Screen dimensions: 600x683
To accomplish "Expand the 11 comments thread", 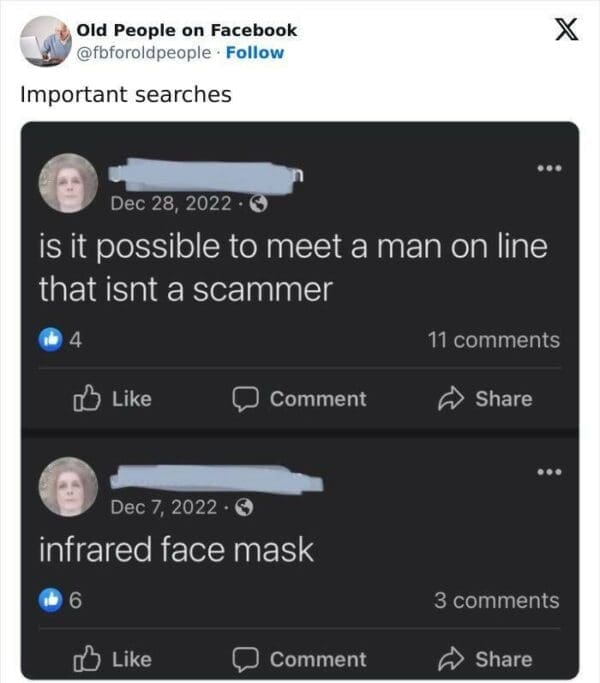I will (x=493, y=340).
